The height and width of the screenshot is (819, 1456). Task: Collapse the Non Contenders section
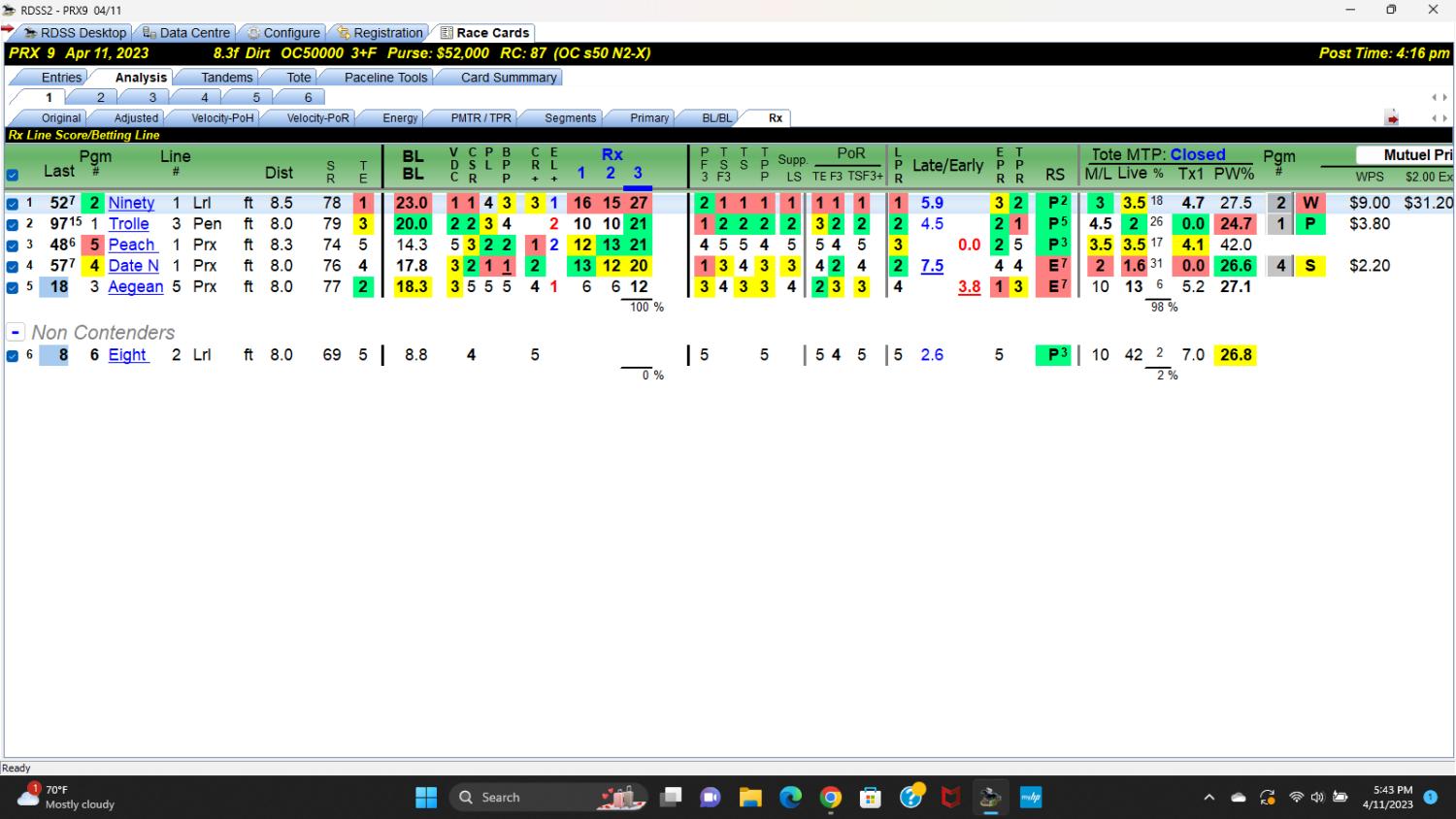pos(16,332)
